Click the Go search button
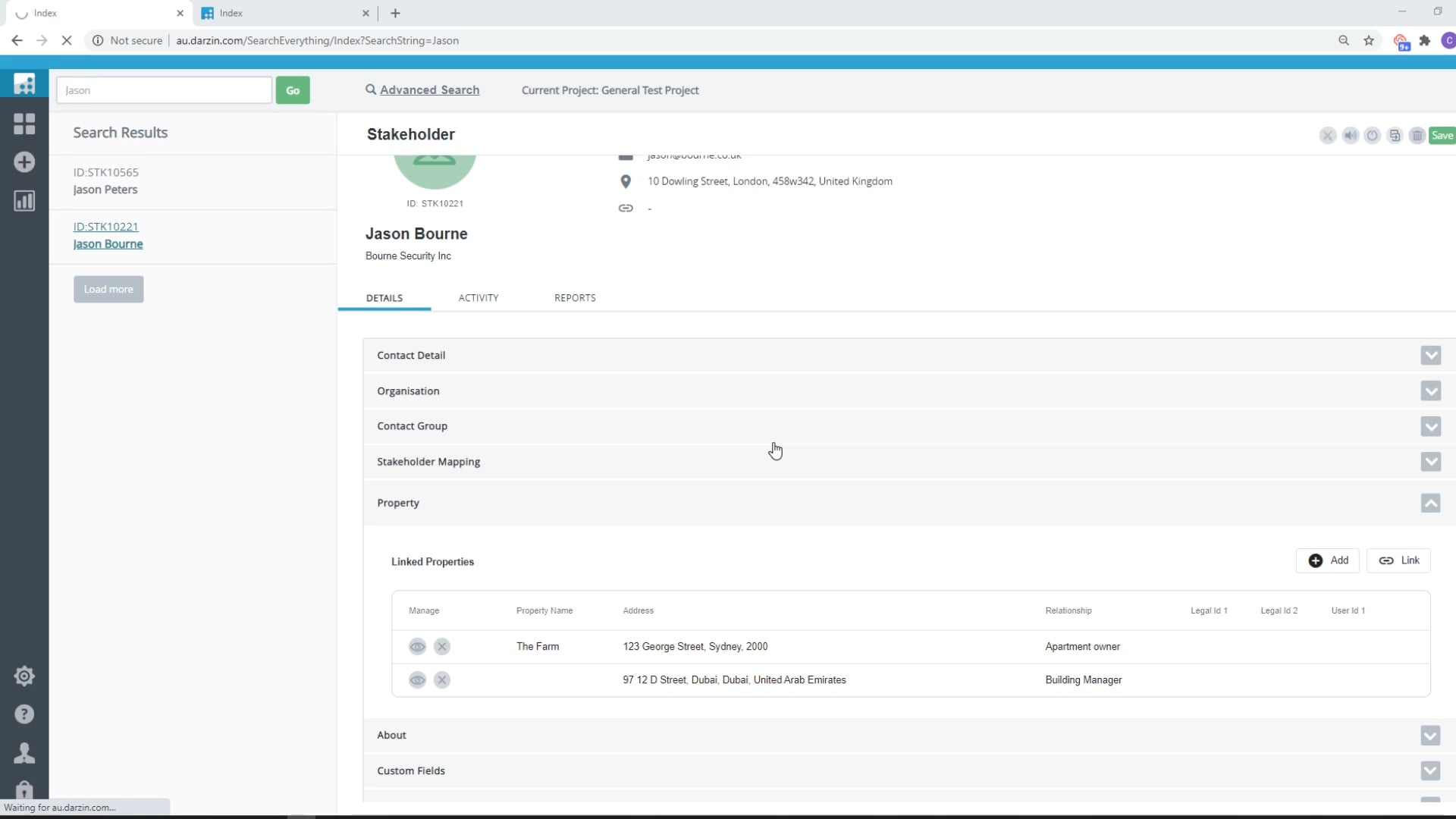Image resolution: width=1456 pixels, height=819 pixels. coord(293,90)
